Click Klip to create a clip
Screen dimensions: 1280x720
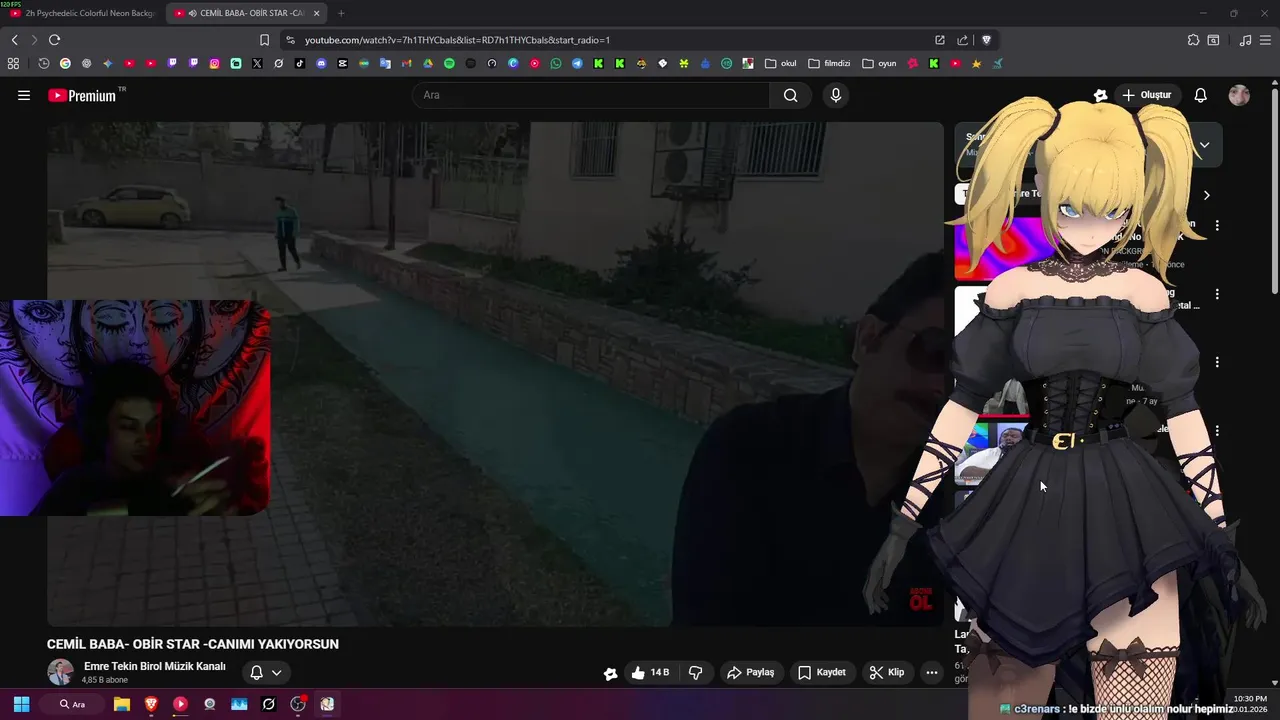click(886, 672)
